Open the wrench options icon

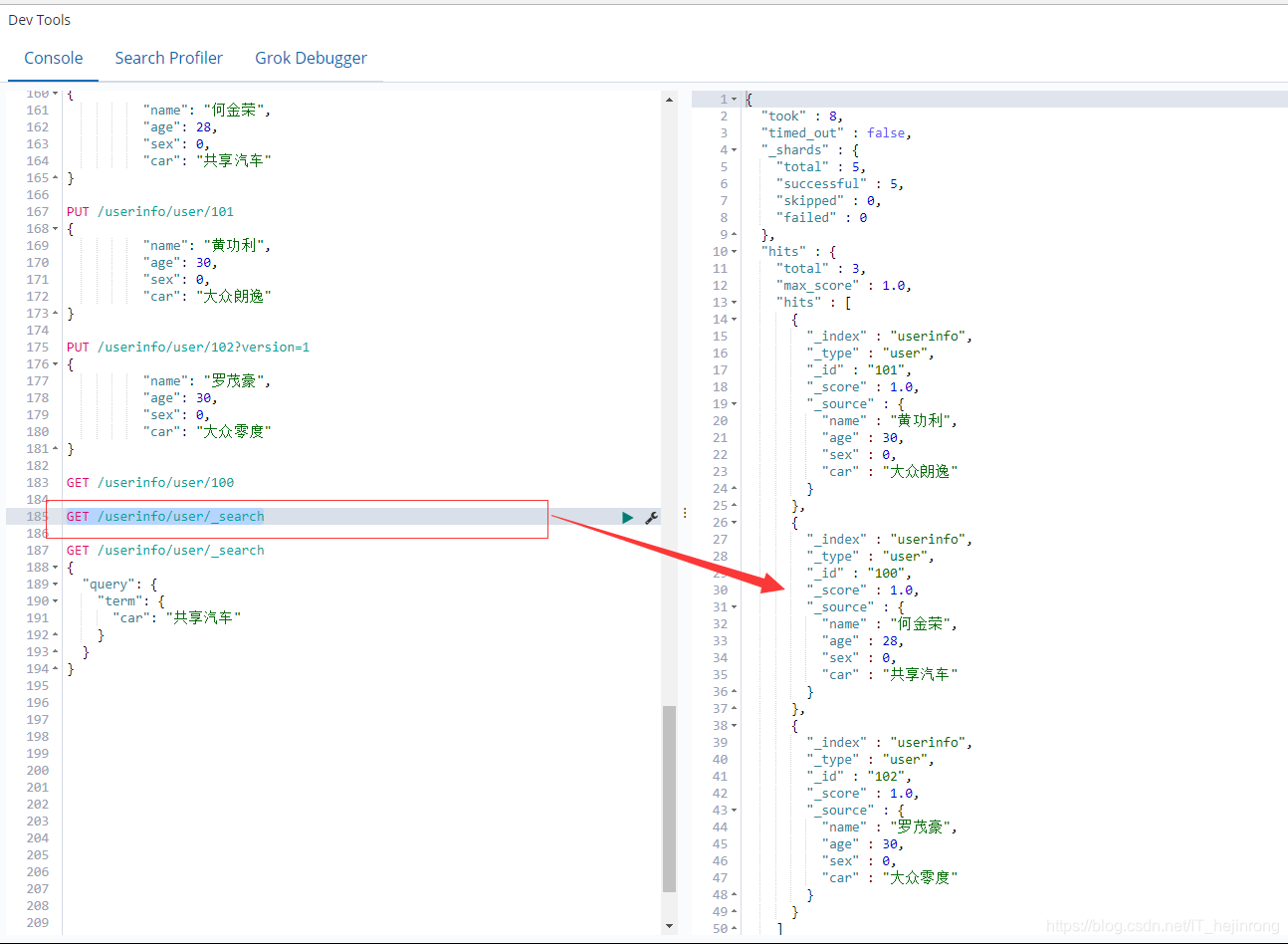pos(651,517)
